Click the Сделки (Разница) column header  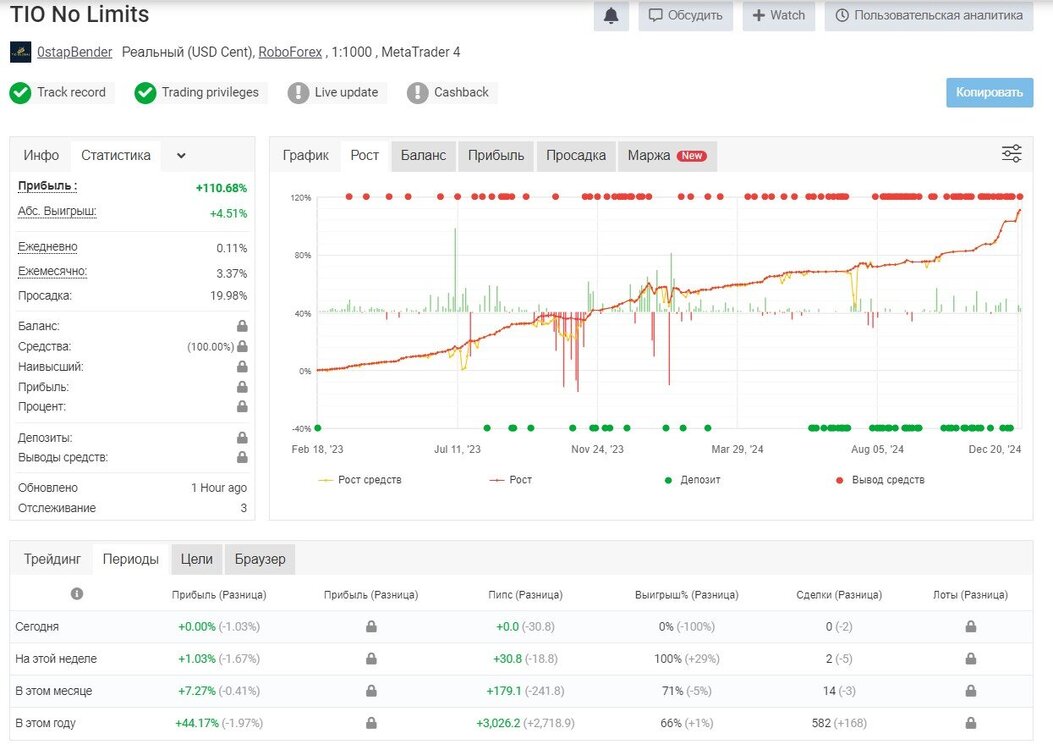[839, 595]
